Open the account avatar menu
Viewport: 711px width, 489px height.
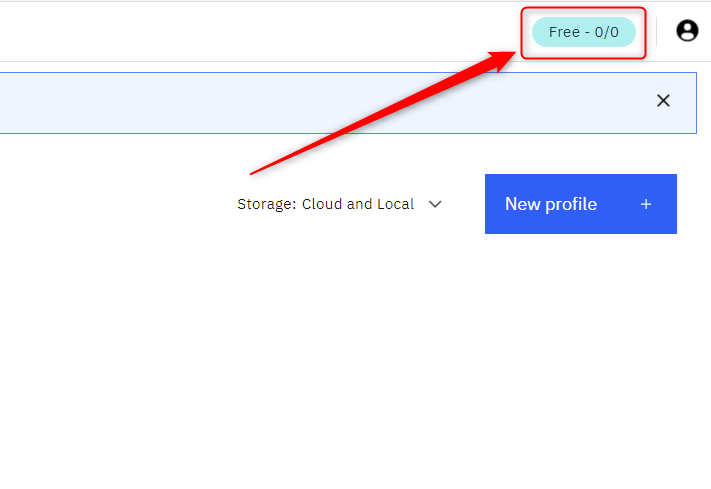tap(687, 31)
